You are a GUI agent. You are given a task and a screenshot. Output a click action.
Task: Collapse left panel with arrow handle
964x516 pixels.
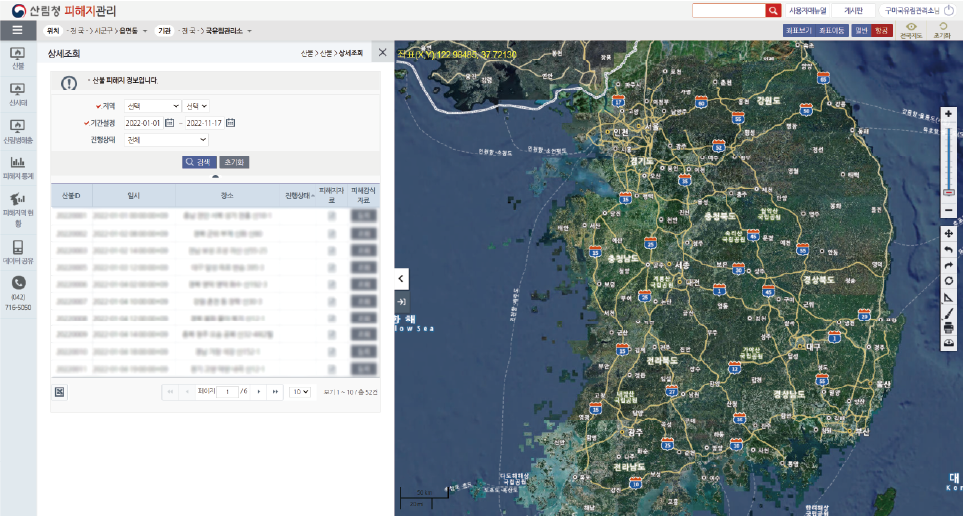[x=401, y=279]
